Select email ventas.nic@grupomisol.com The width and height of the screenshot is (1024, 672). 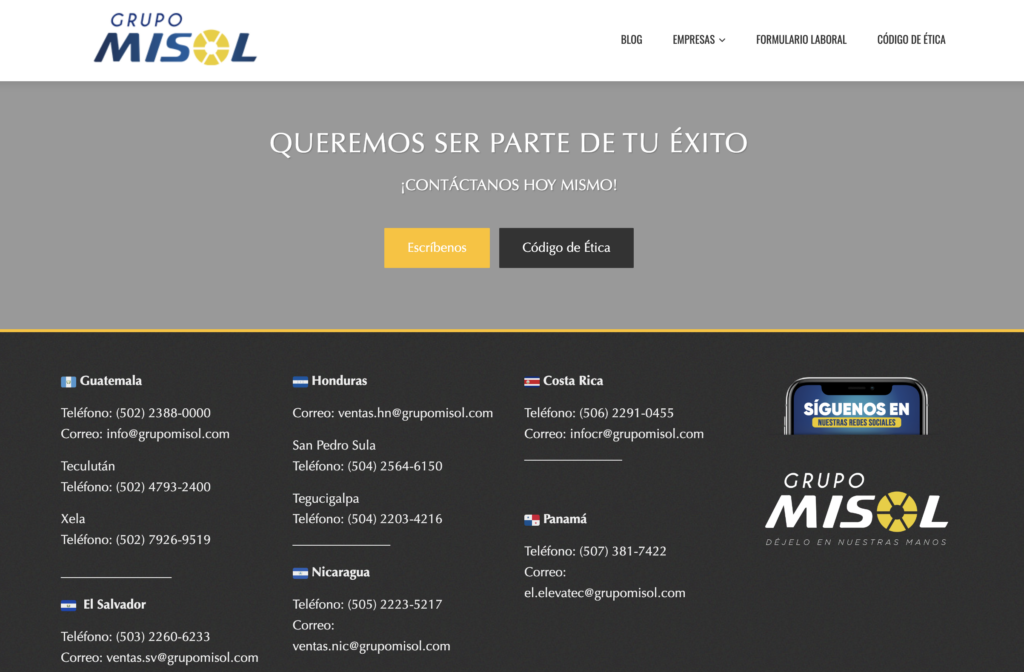point(372,646)
